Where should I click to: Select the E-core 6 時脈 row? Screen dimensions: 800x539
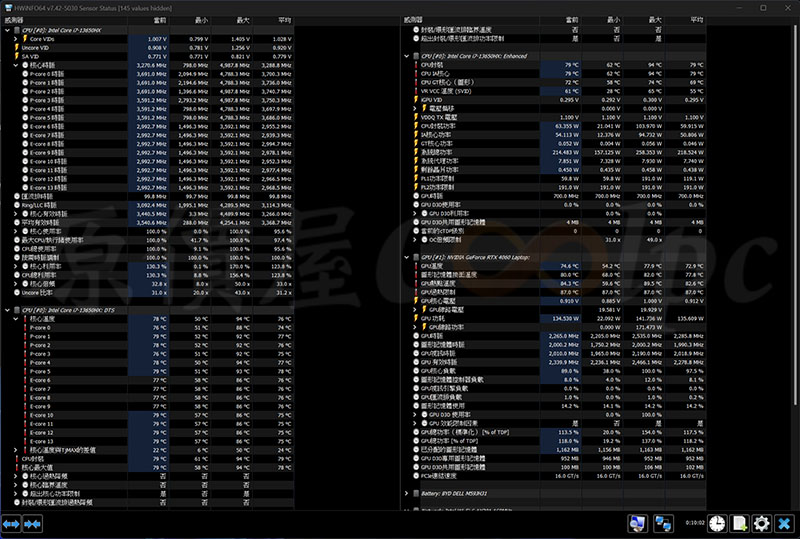click(147, 127)
